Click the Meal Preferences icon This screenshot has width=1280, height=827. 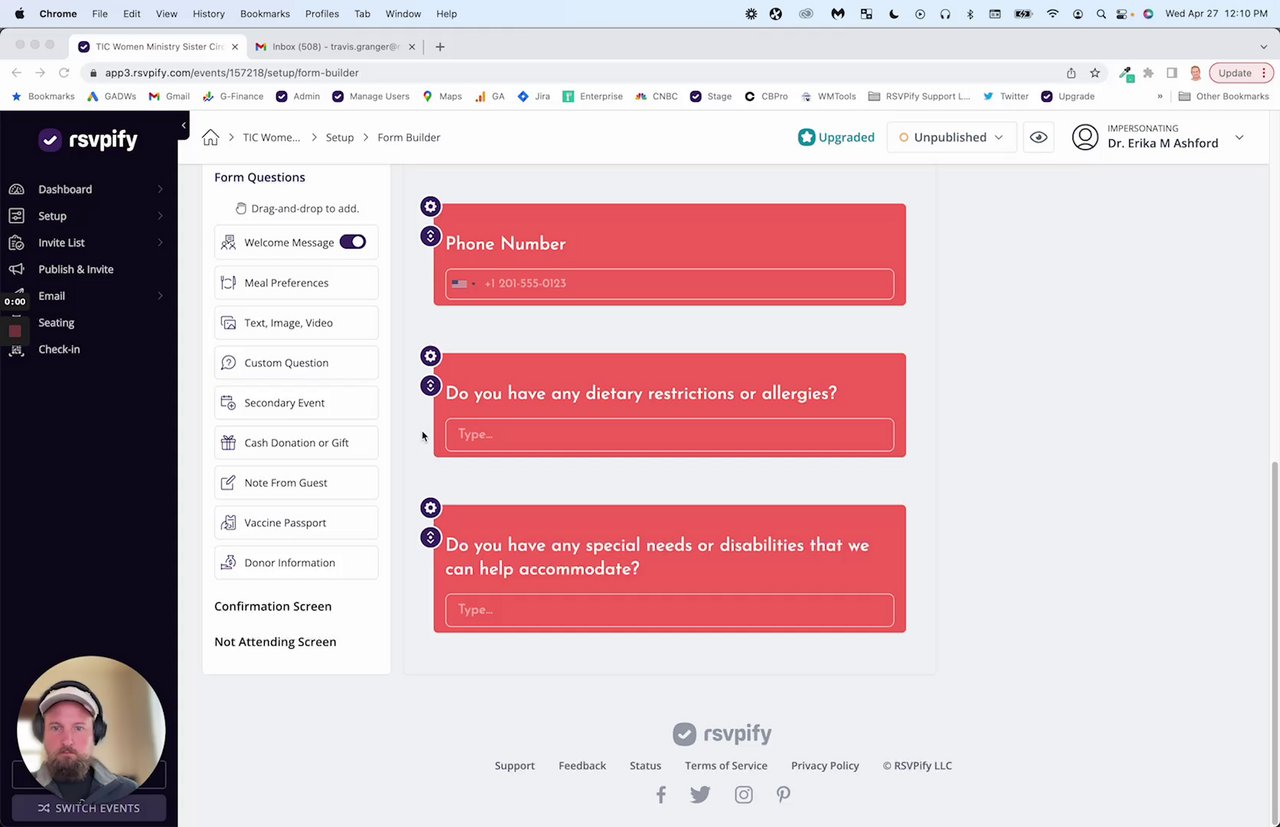228,283
